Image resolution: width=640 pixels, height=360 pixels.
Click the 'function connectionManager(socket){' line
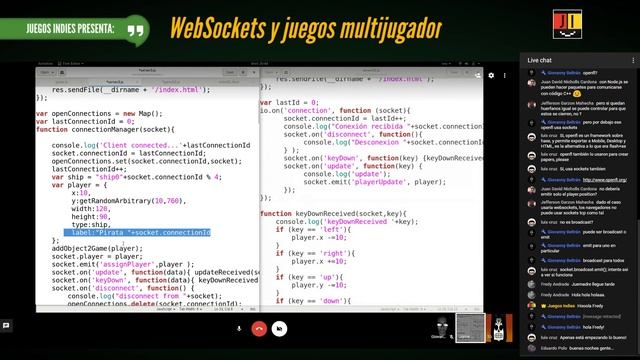coord(105,129)
